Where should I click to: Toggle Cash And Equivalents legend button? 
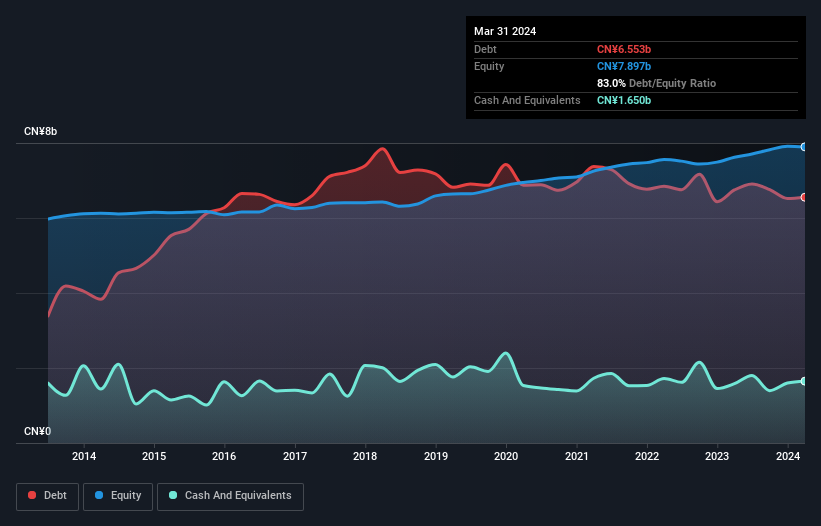pyautogui.click(x=230, y=496)
